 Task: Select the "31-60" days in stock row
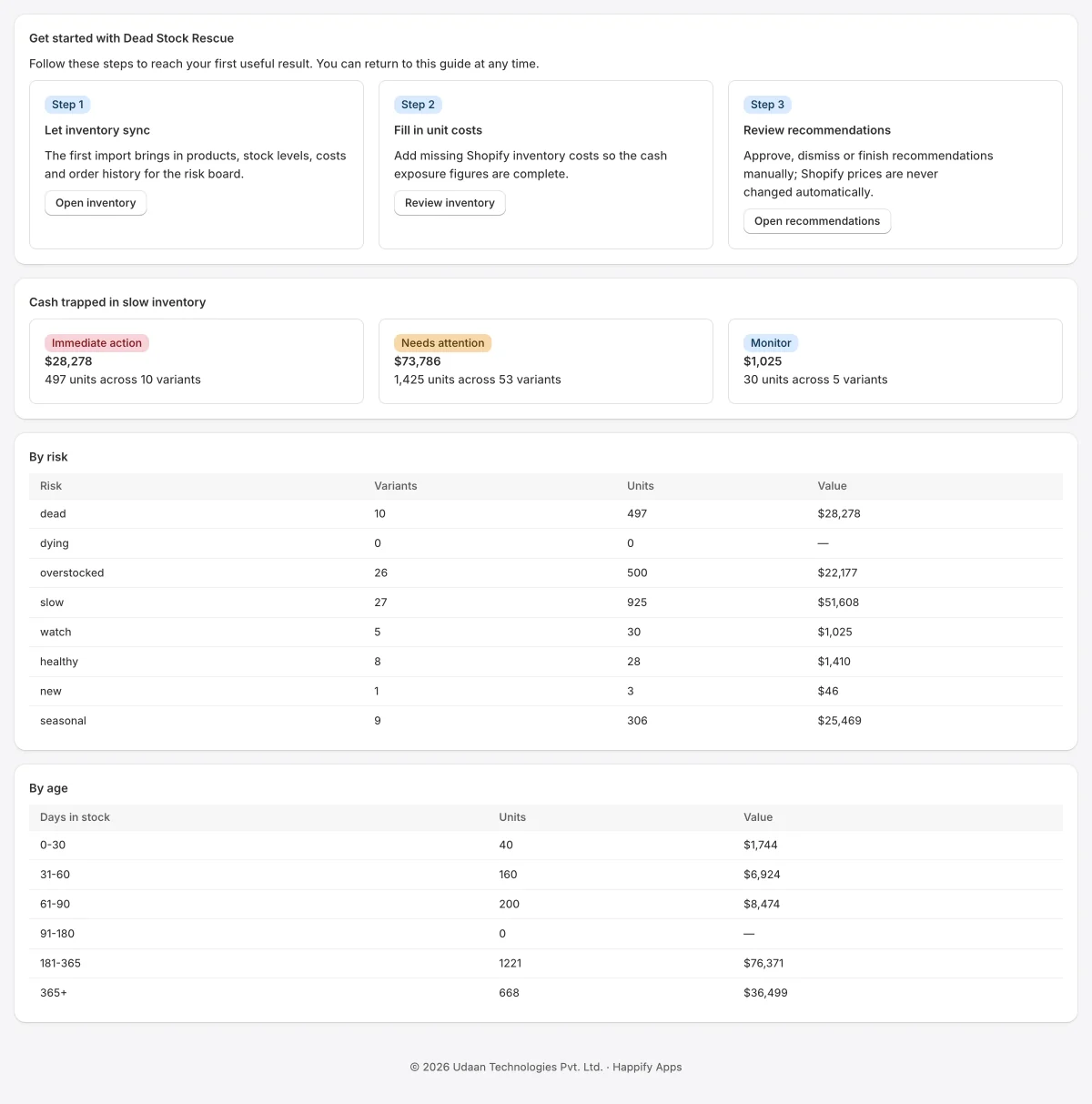[546, 875]
